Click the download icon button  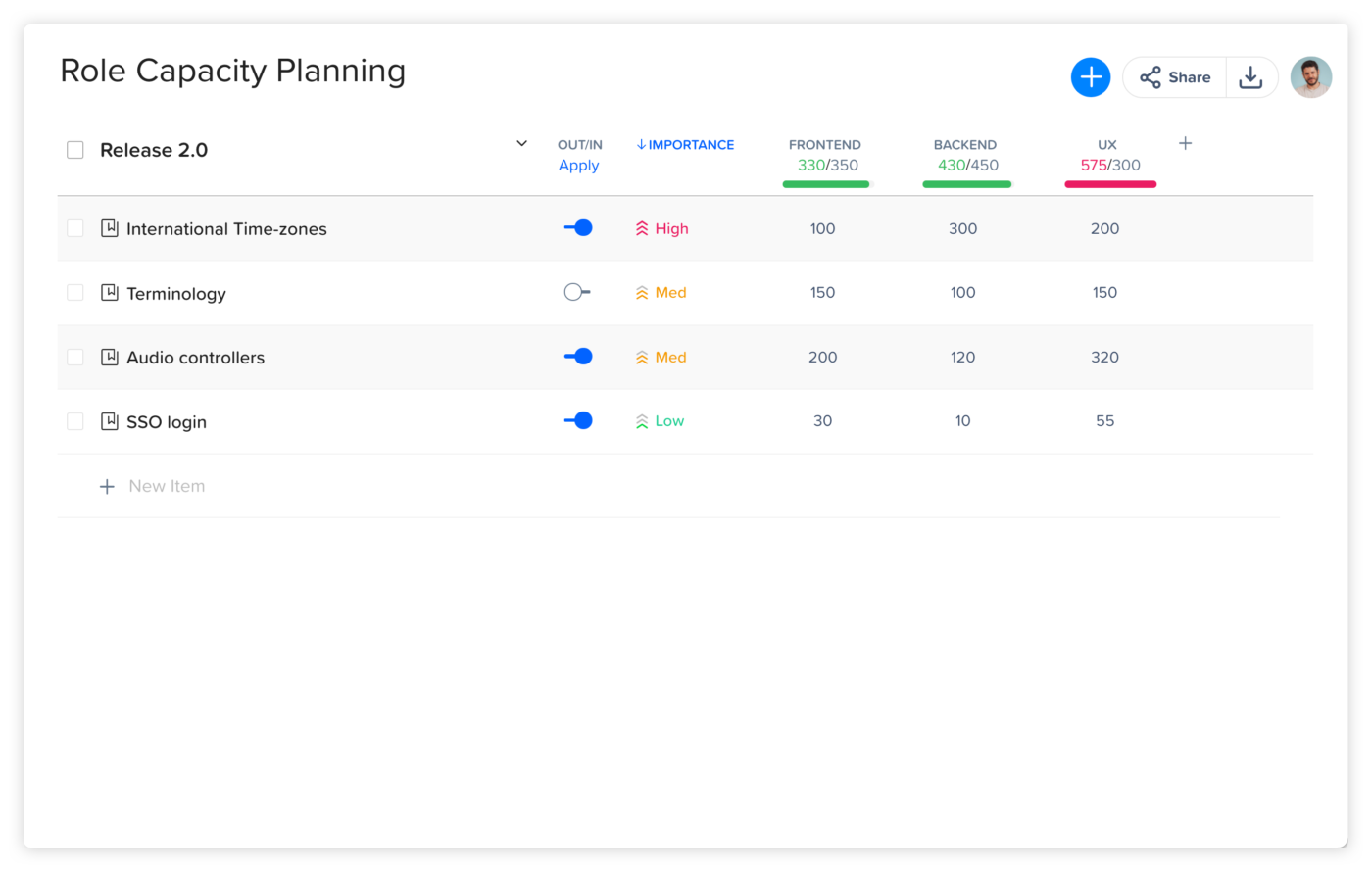1250,77
